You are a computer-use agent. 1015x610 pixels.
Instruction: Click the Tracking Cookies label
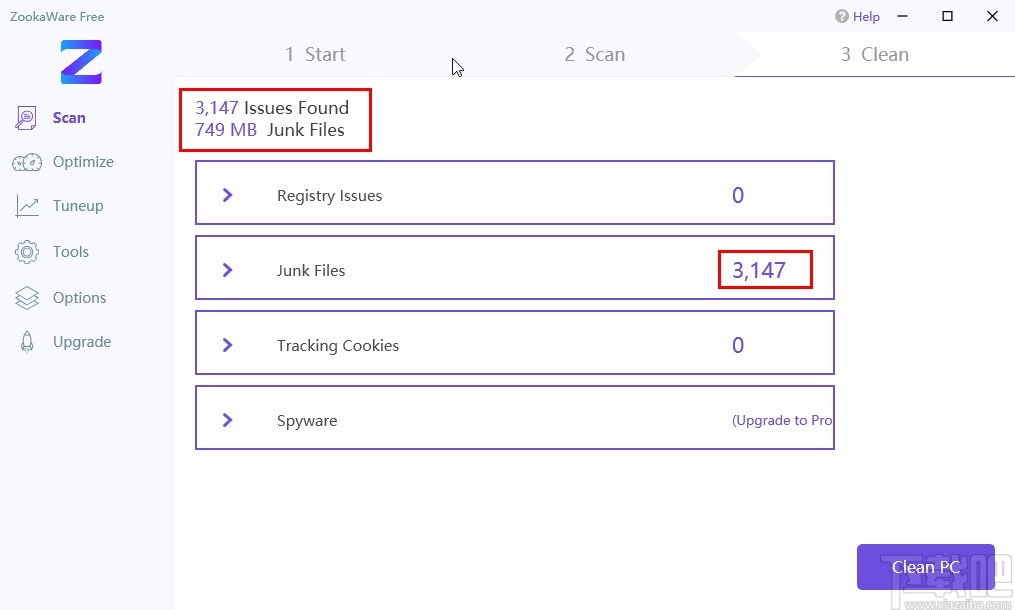click(338, 346)
